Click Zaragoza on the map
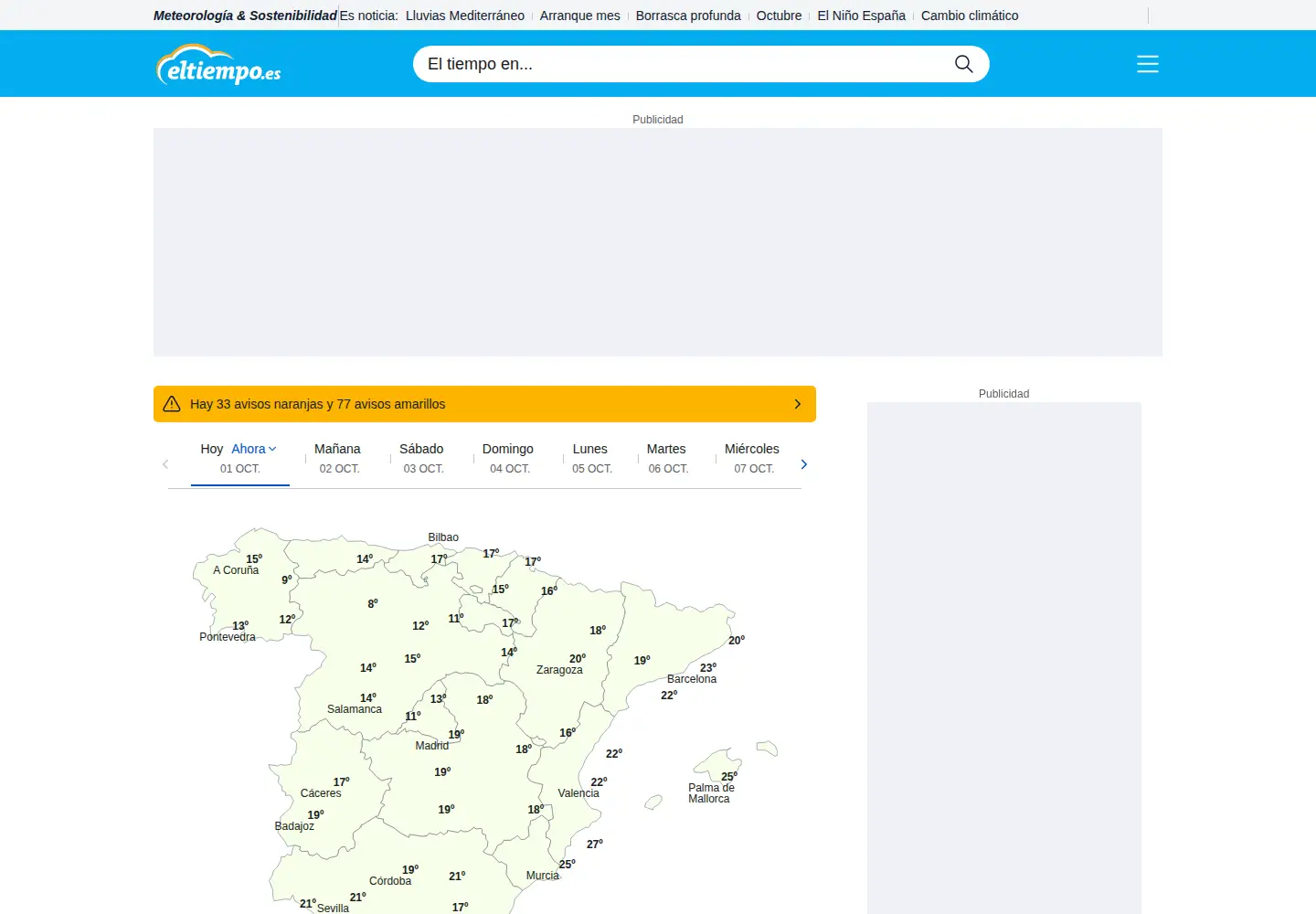The image size is (1316, 914). 559,670
